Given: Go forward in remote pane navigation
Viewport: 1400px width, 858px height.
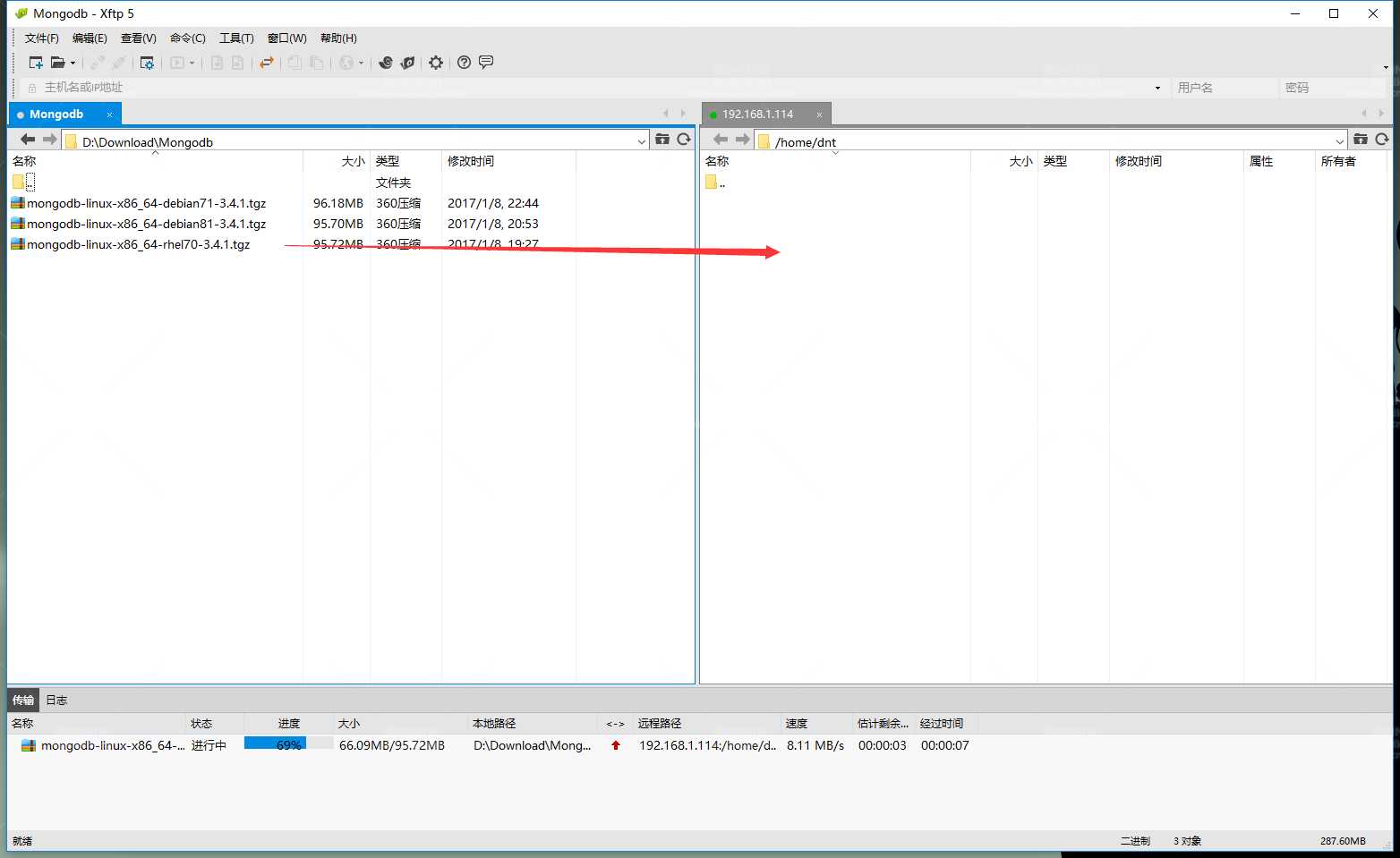Looking at the screenshot, I should click(x=743, y=140).
